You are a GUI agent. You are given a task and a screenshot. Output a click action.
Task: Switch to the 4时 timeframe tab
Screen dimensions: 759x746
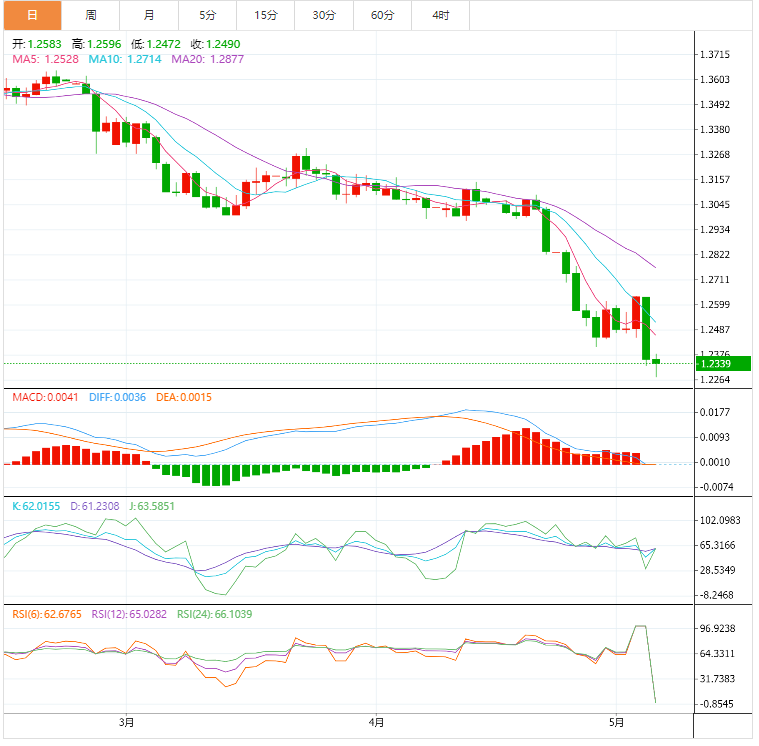440,15
